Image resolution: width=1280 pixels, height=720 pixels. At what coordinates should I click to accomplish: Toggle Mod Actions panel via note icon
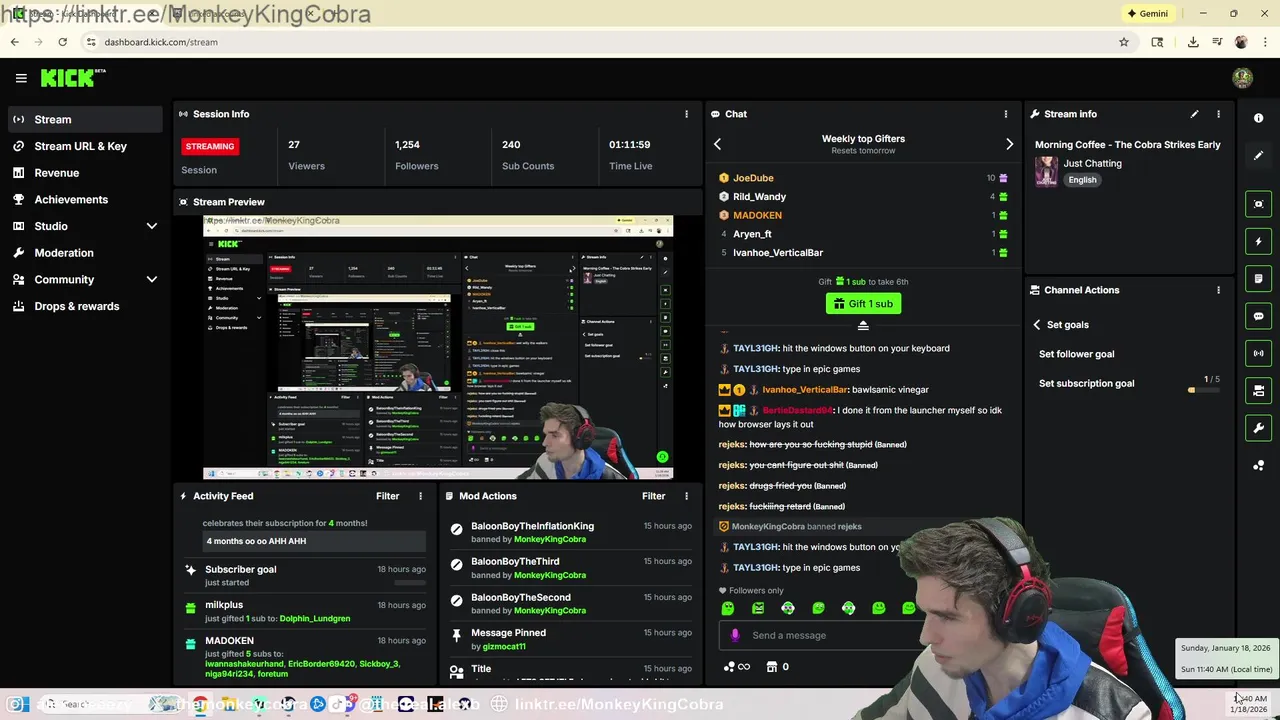(x=1259, y=279)
